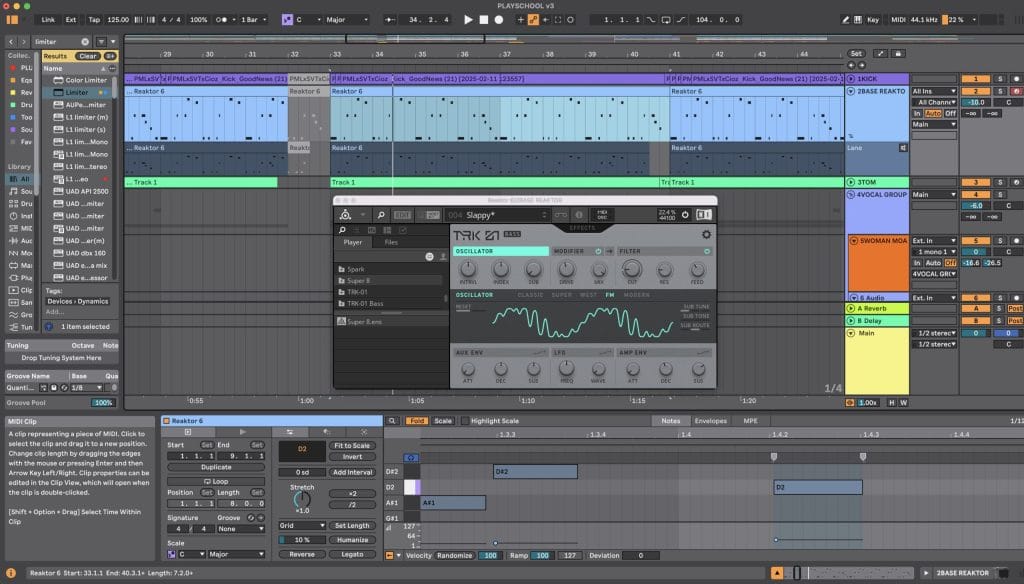
Task: Click the headphone icon in piano roll
Action: tap(409, 457)
